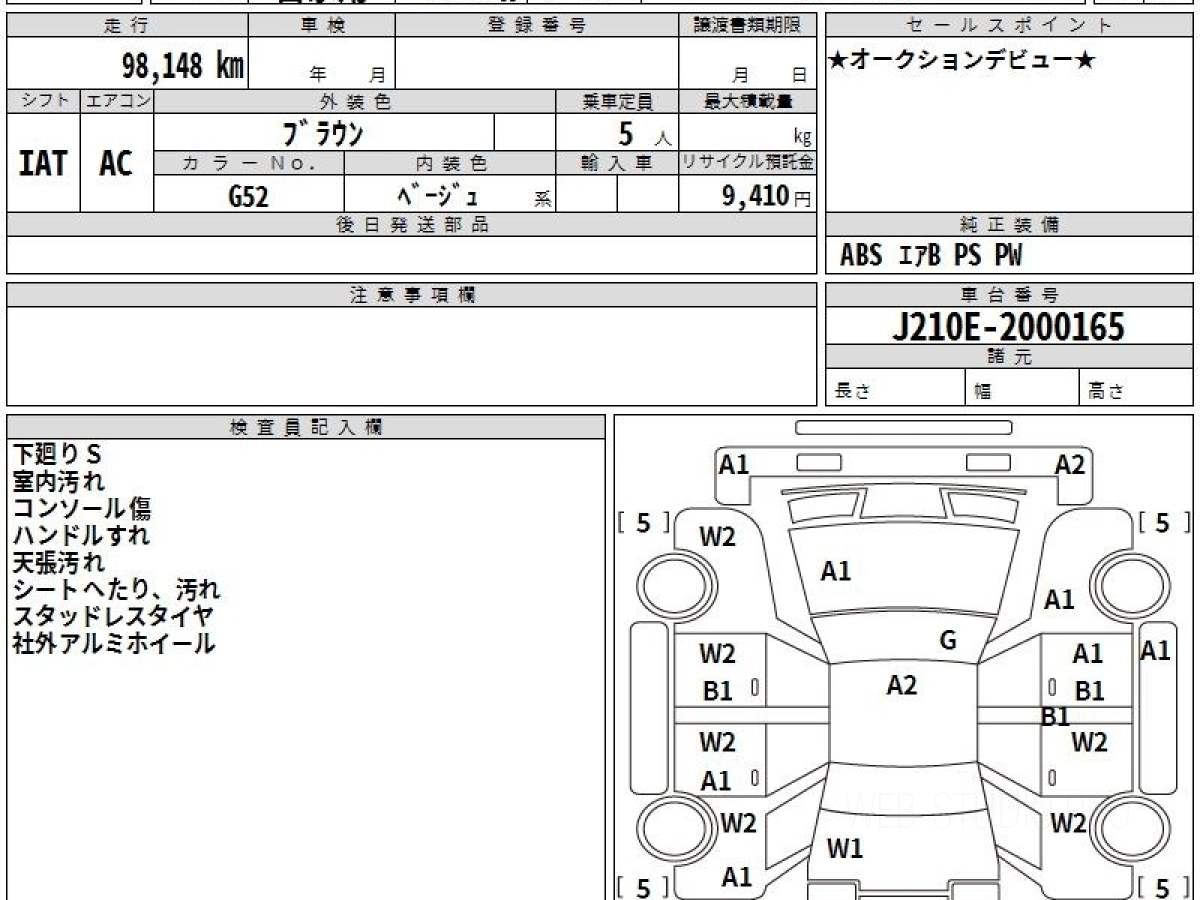This screenshot has width=1200, height=900.
Task: Click the G mark on the windshield
Action: (x=949, y=641)
